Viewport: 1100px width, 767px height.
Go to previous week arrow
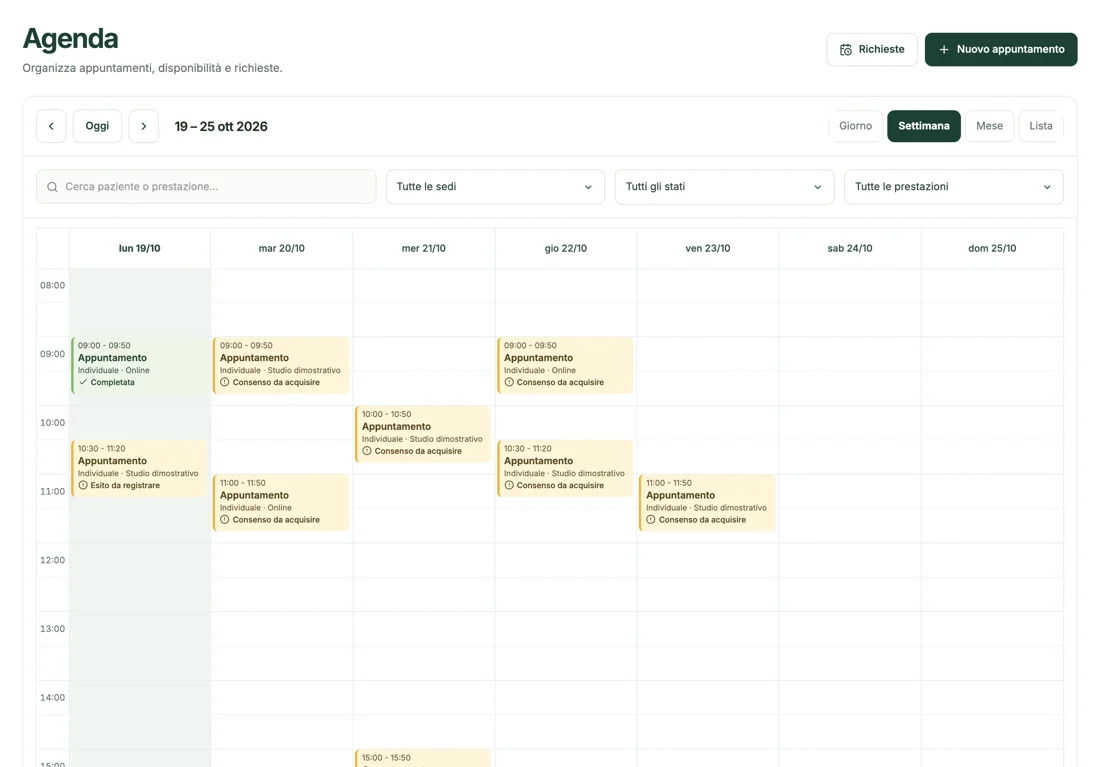click(x=51, y=126)
